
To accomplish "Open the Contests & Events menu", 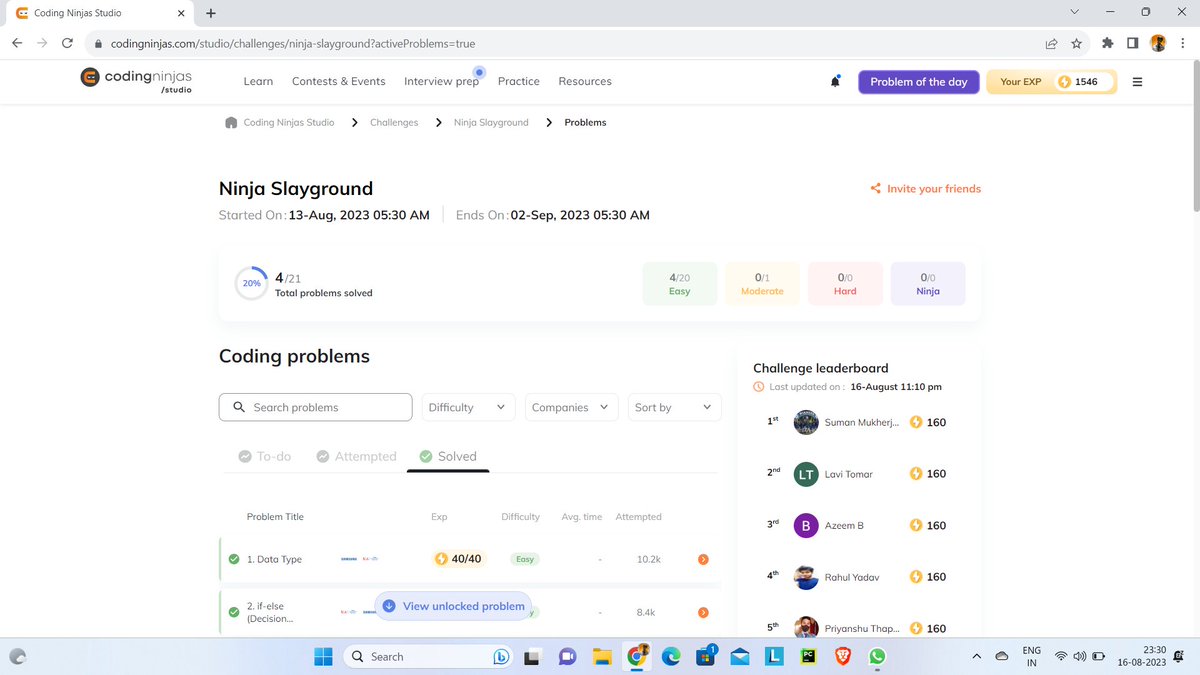I will [x=339, y=81].
